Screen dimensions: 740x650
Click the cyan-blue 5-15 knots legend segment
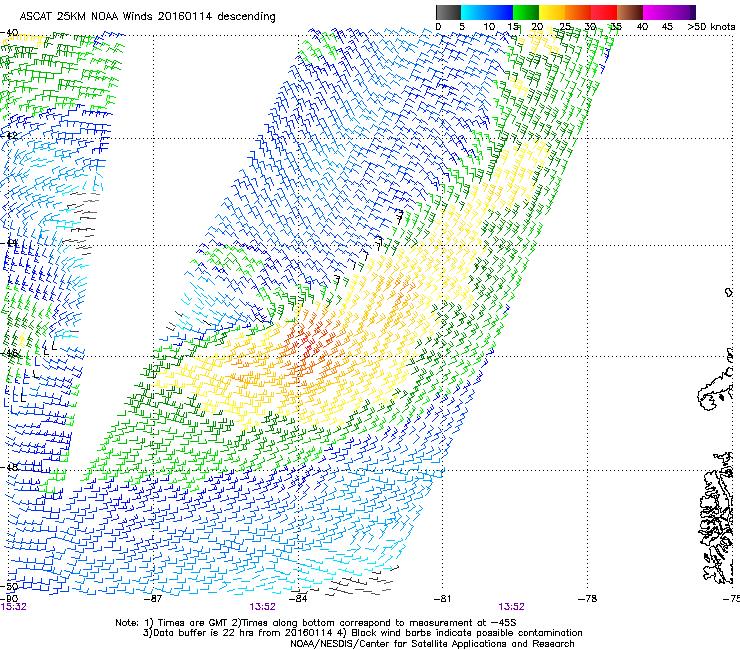(487, 12)
